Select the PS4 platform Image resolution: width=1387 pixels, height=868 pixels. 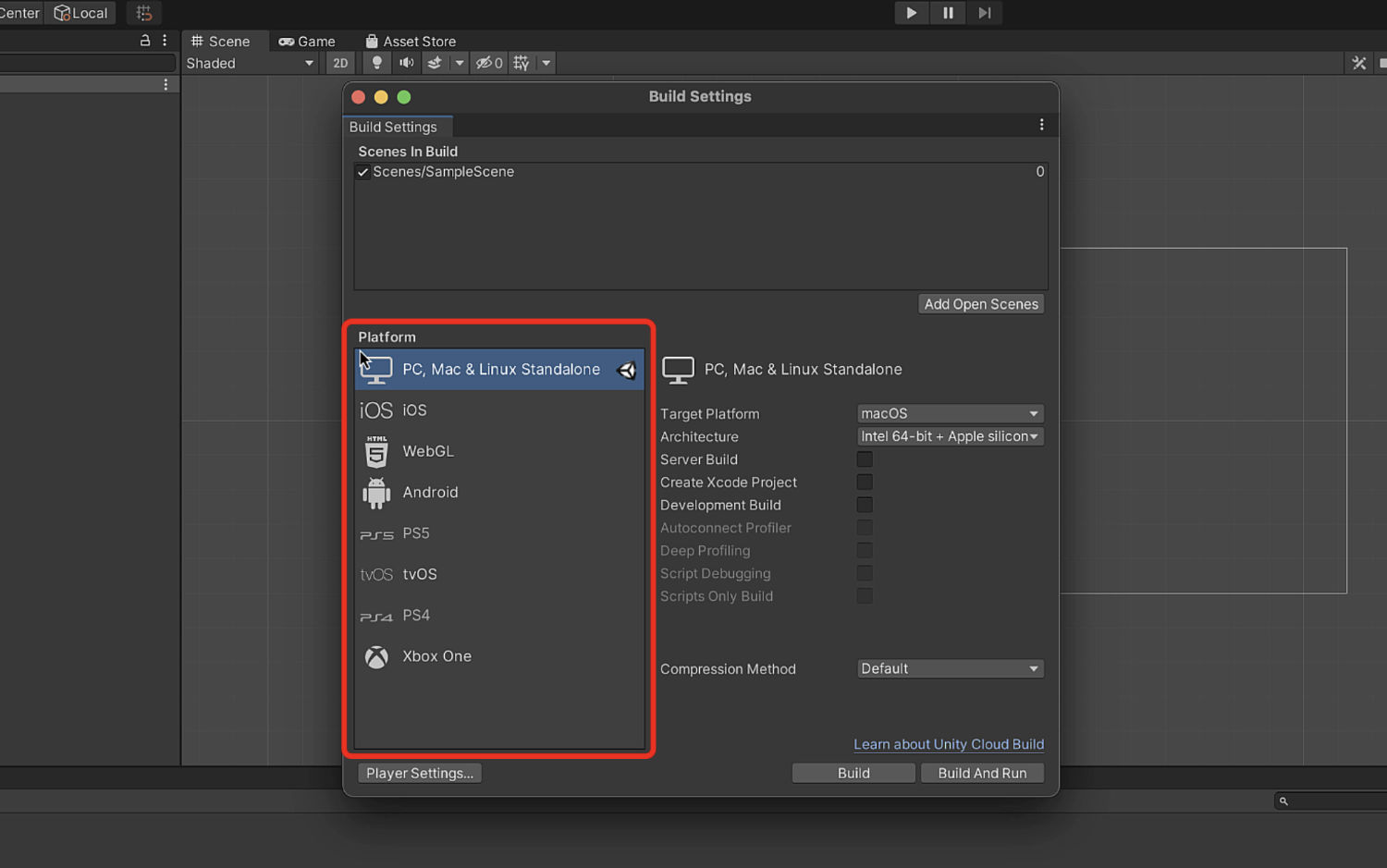[x=499, y=615]
